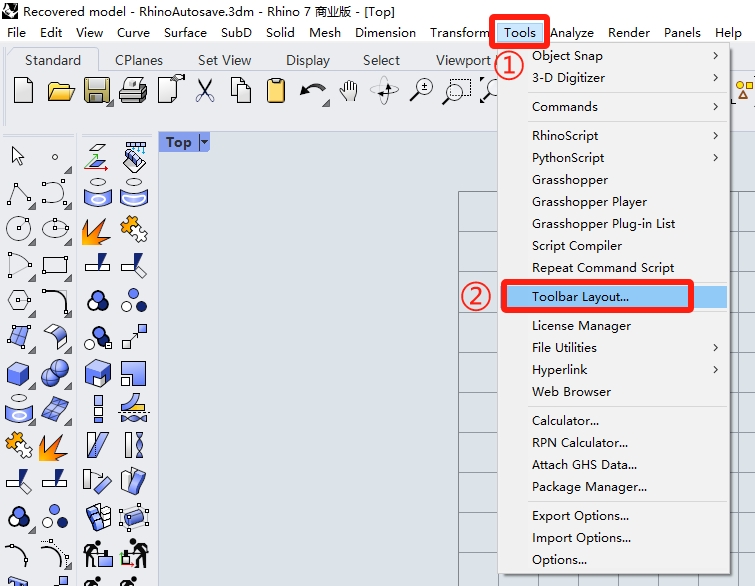Image resolution: width=755 pixels, height=586 pixels.
Task: Select the Arc tool
Action: [x=20, y=265]
